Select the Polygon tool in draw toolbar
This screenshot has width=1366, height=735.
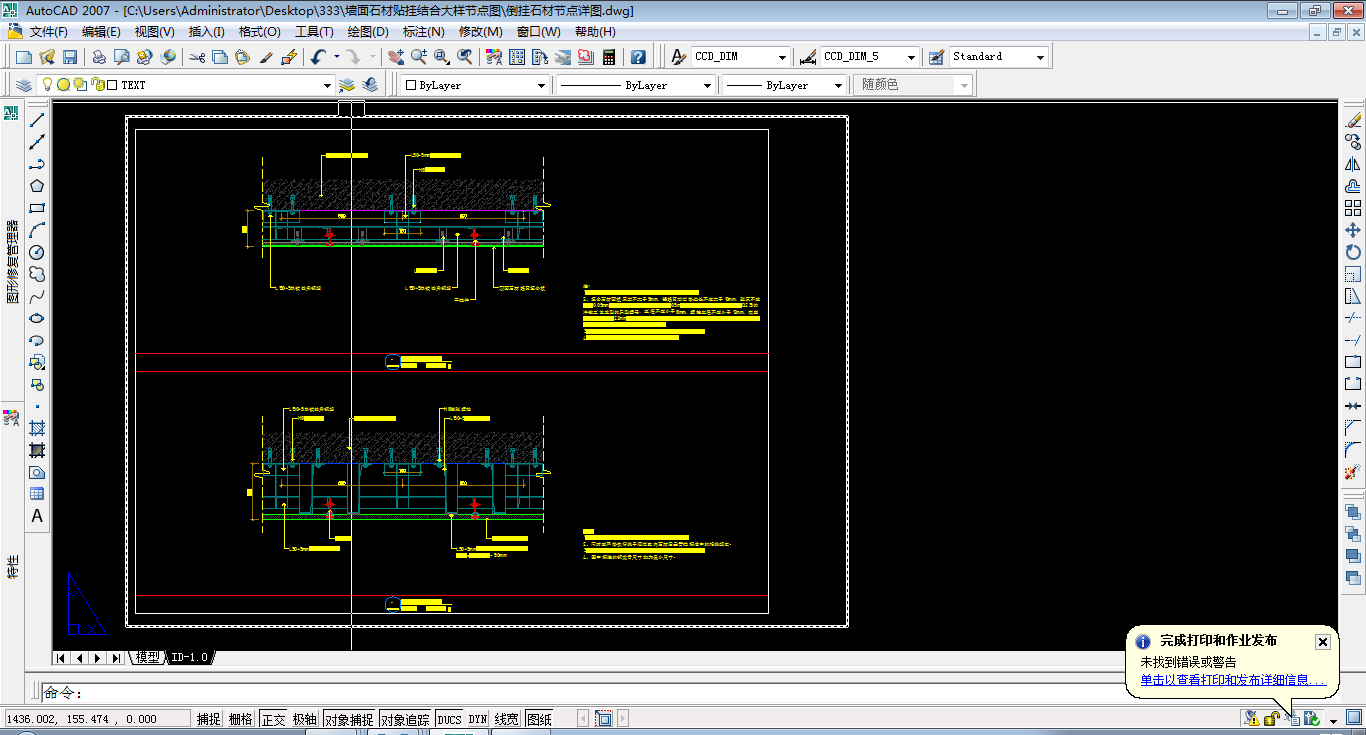tap(37, 186)
